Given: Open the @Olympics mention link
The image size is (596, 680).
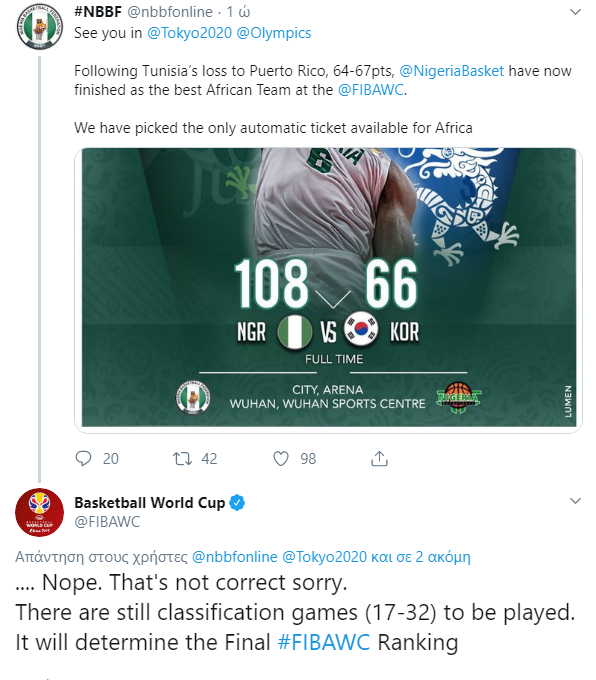Looking at the screenshot, I should (274, 33).
